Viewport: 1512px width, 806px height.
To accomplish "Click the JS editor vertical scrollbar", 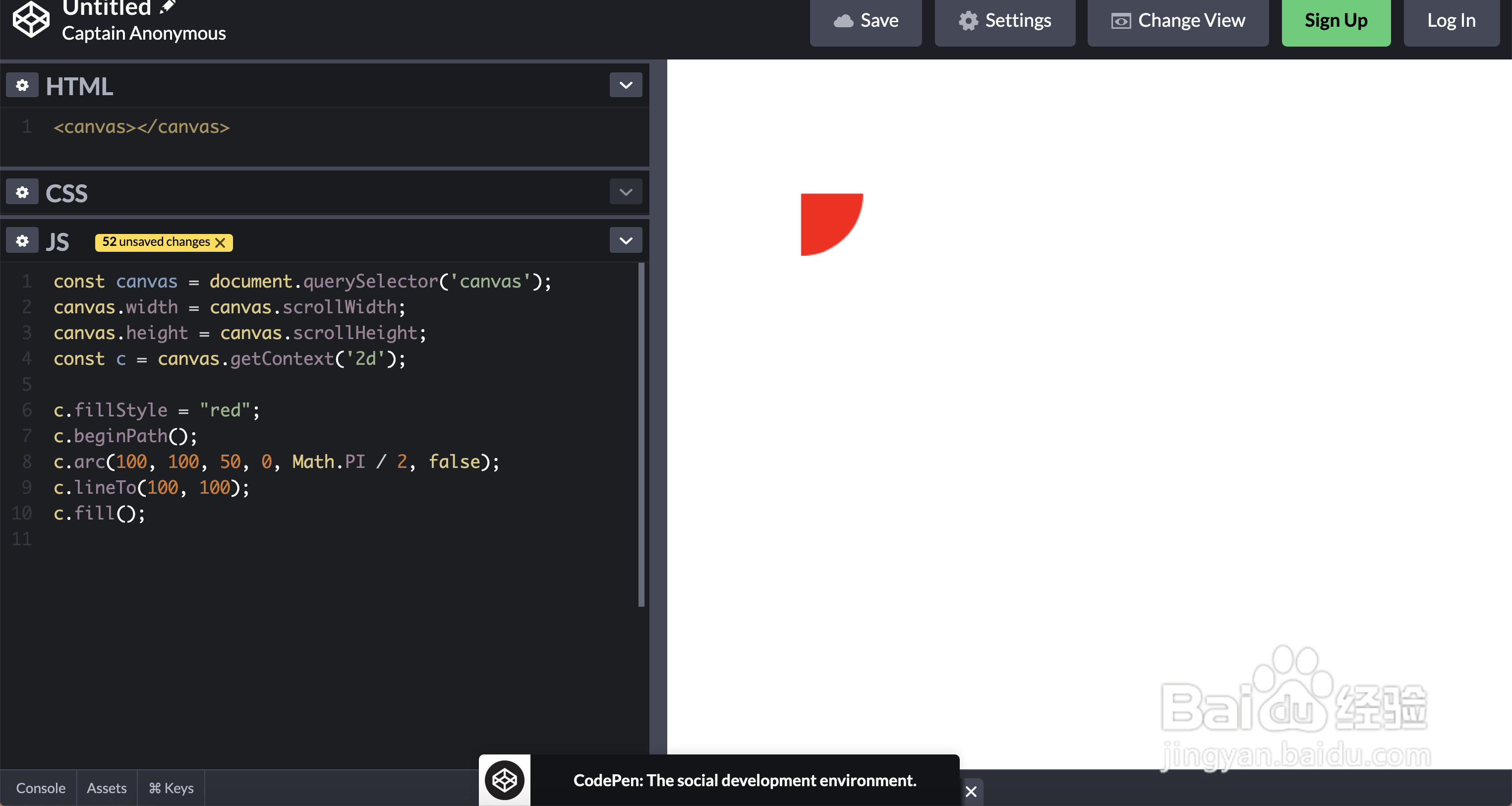I will coord(641,434).
